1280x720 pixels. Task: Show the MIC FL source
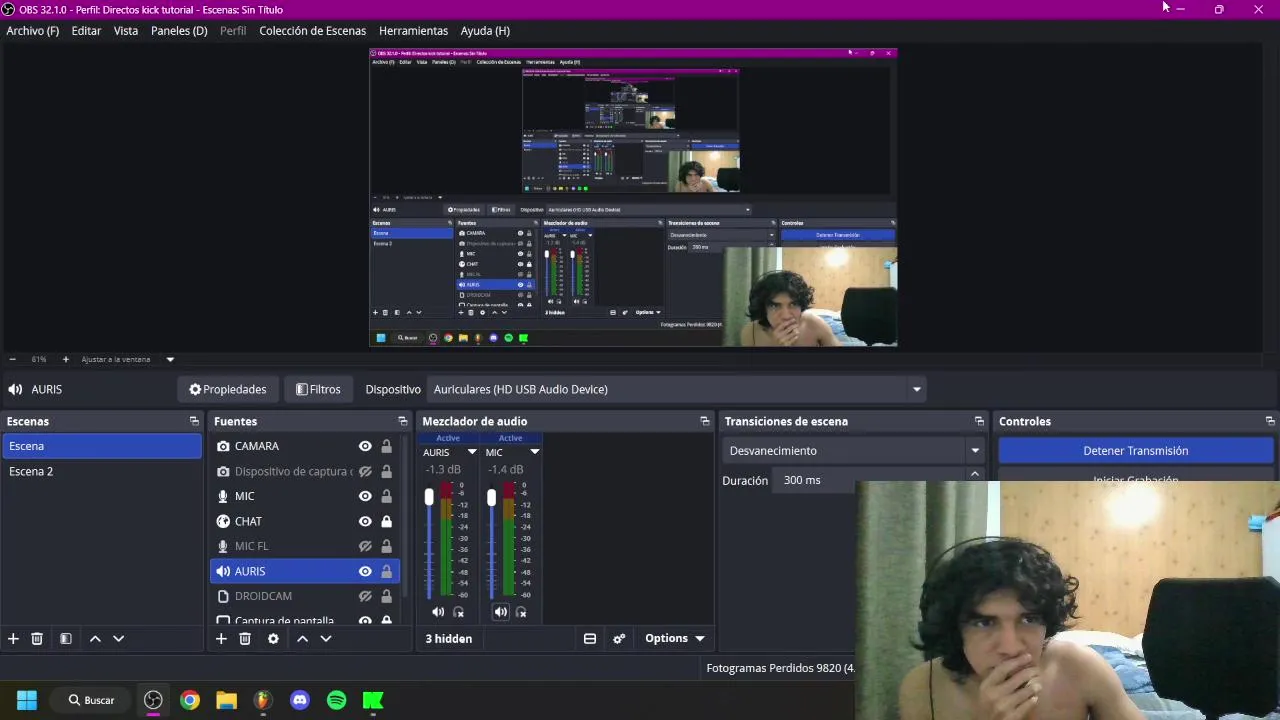tap(365, 547)
